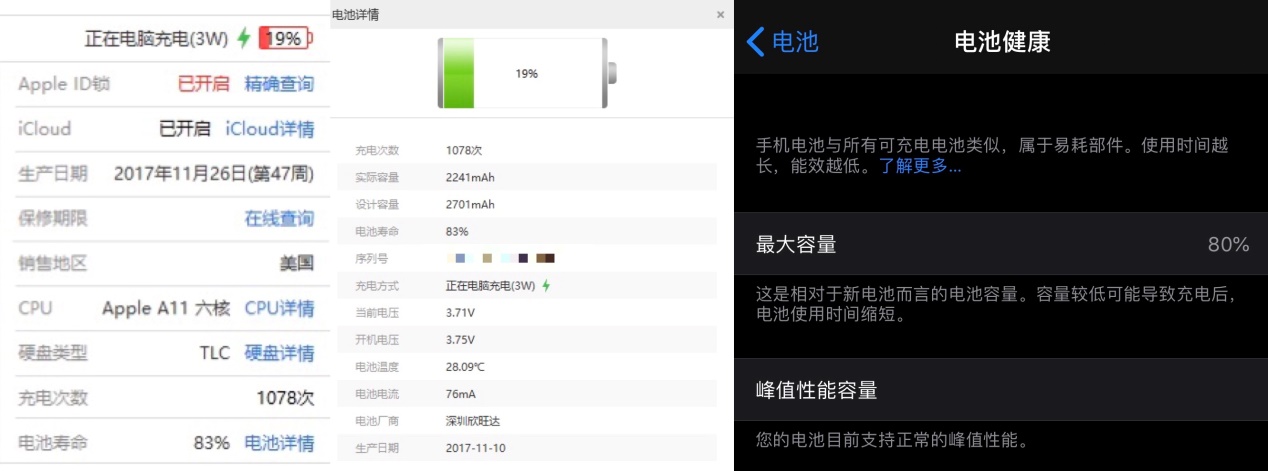Screen dimensions: 1268x471
Task: Click the charging bolt in the 充电方式 row
Action: coord(546,286)
